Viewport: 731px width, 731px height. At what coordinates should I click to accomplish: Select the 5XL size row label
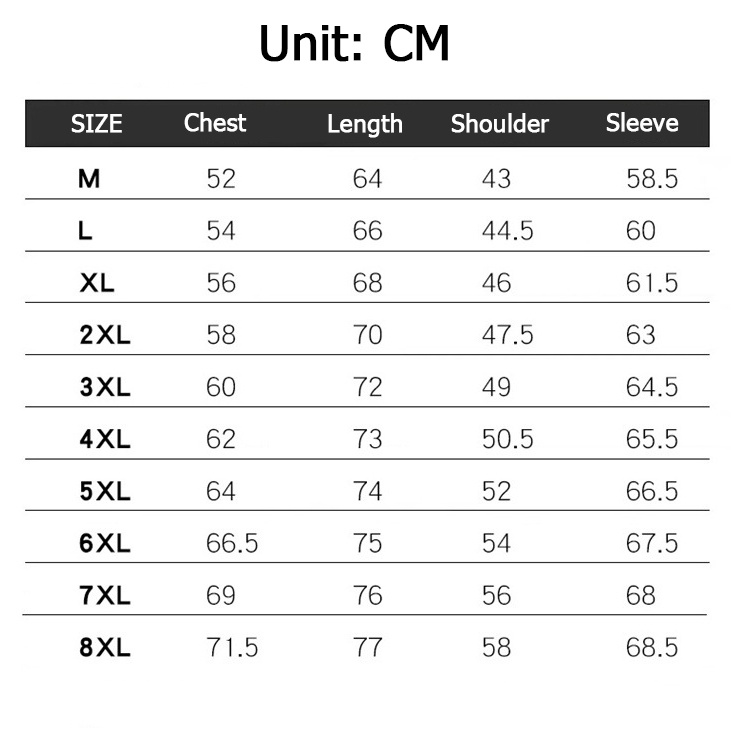(x=105, y=491)
